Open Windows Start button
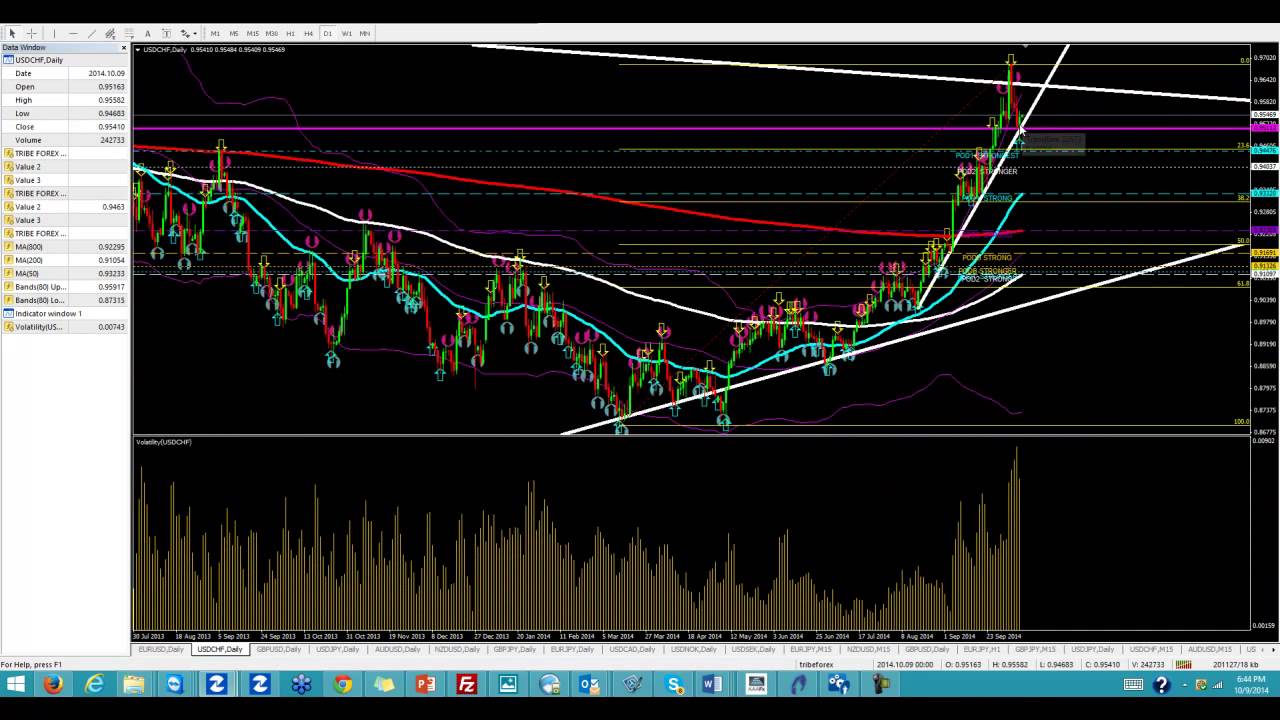 [16, 685]
